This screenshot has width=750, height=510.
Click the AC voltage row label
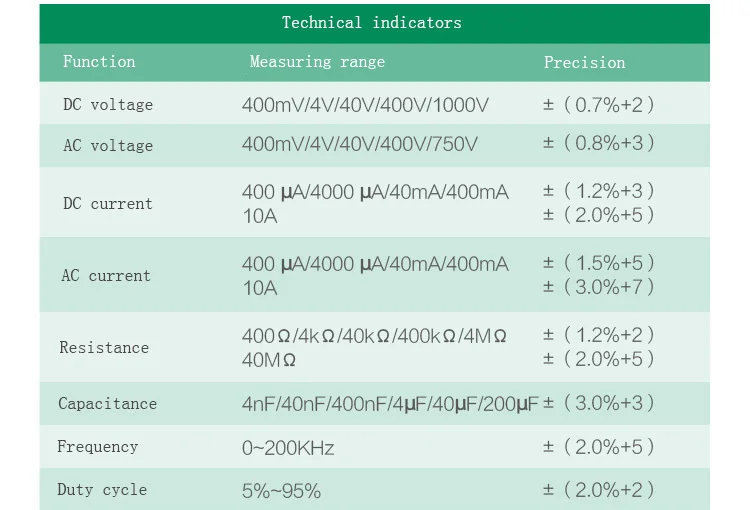pyautogui.click(x=108, y=146)
